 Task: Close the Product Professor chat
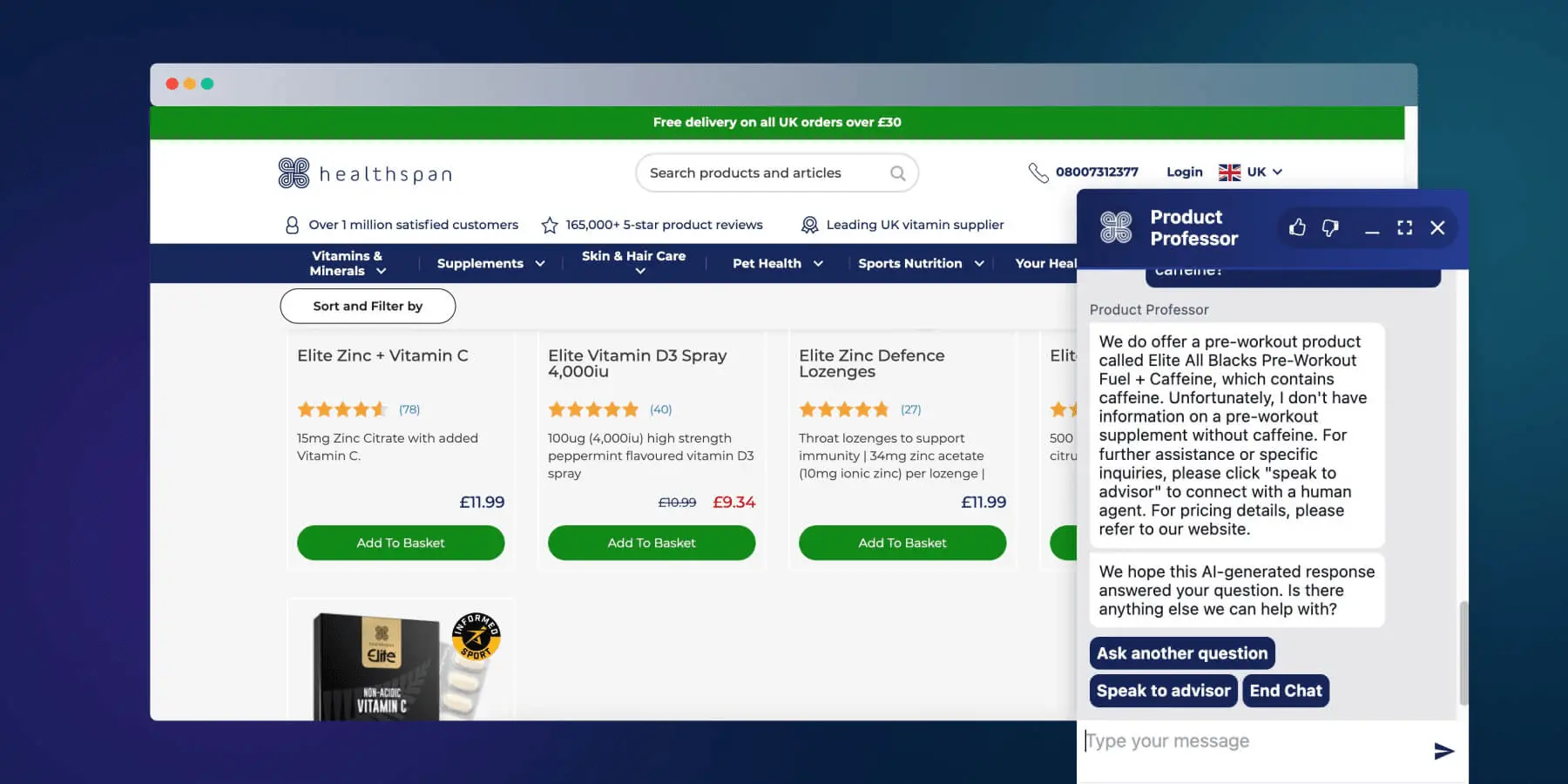coord(1437,227)
